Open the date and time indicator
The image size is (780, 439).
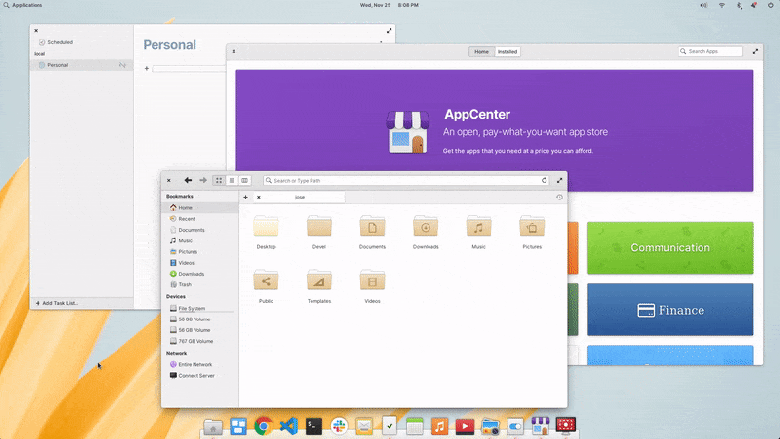(x=390, y=5)
